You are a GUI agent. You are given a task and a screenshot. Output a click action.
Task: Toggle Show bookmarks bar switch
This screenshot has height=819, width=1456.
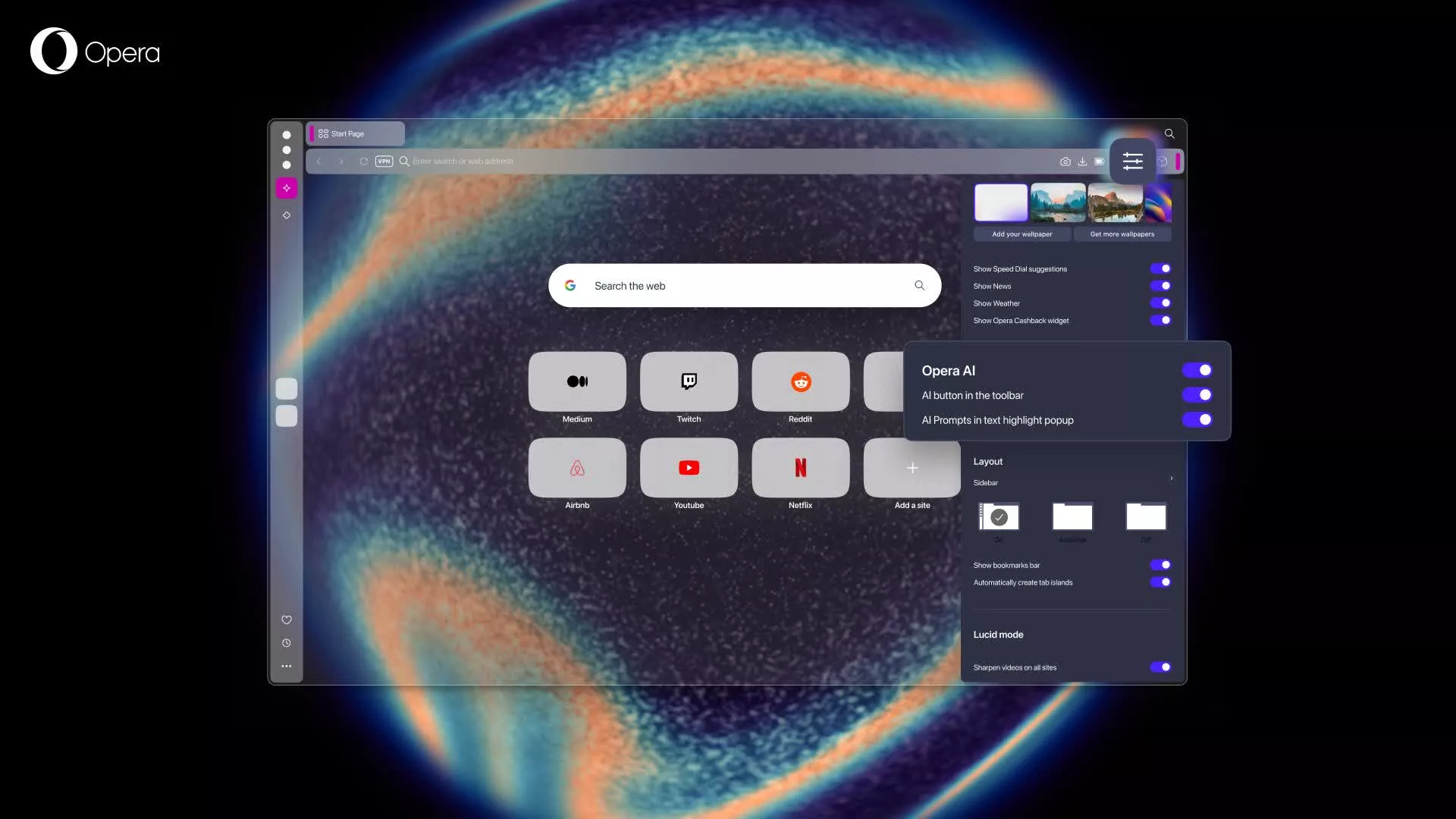click(1160, 565)
